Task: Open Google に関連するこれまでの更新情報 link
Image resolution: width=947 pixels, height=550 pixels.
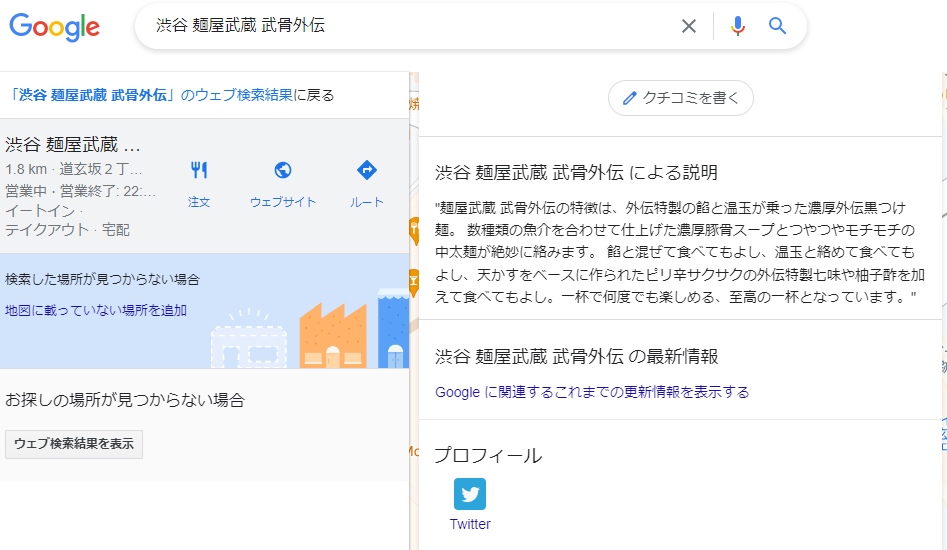Action: pyautogui.click(x=592, y=392)
